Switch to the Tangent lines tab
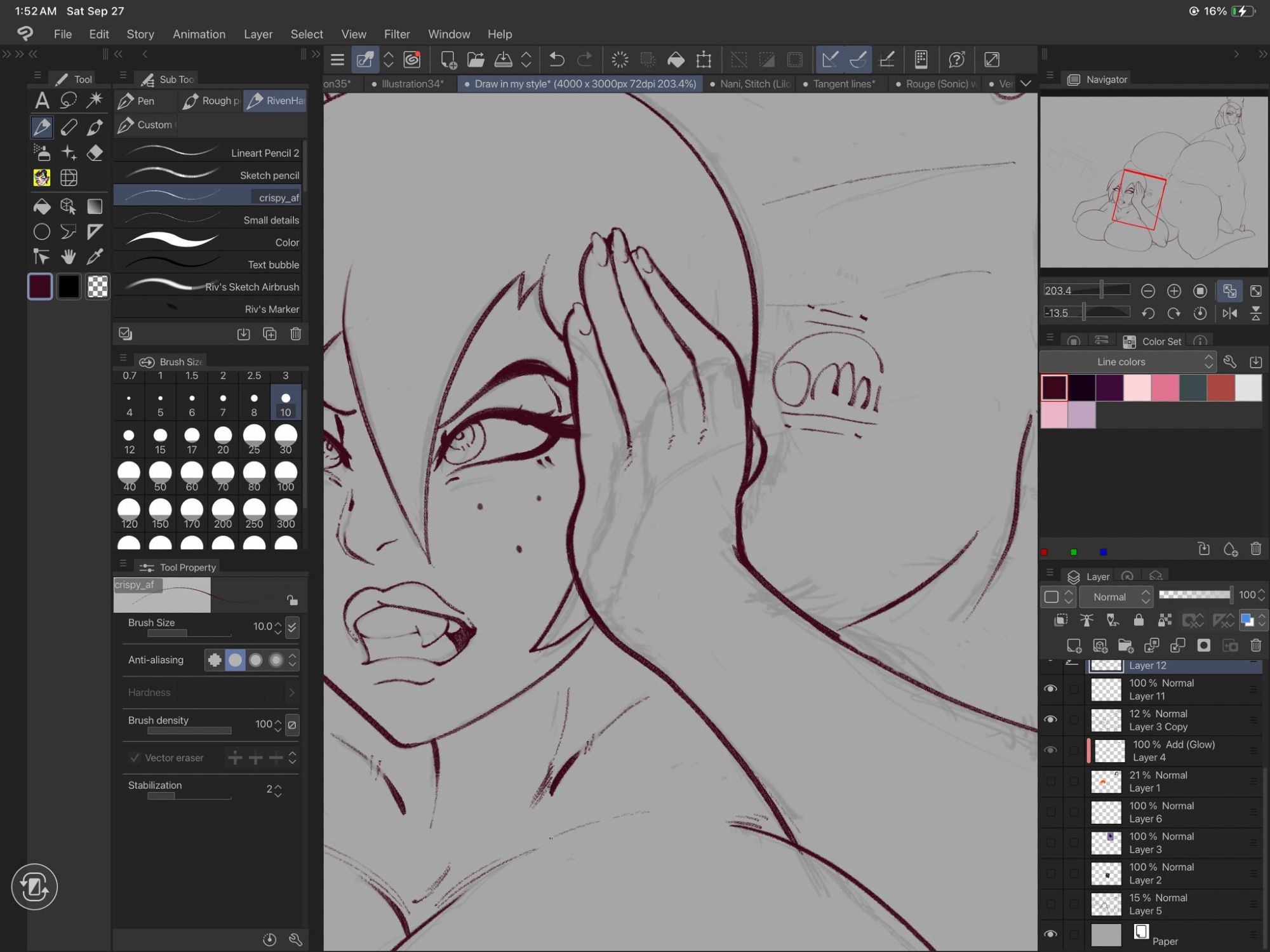This screenshot has height=952, width=1270. coord(843,84)
